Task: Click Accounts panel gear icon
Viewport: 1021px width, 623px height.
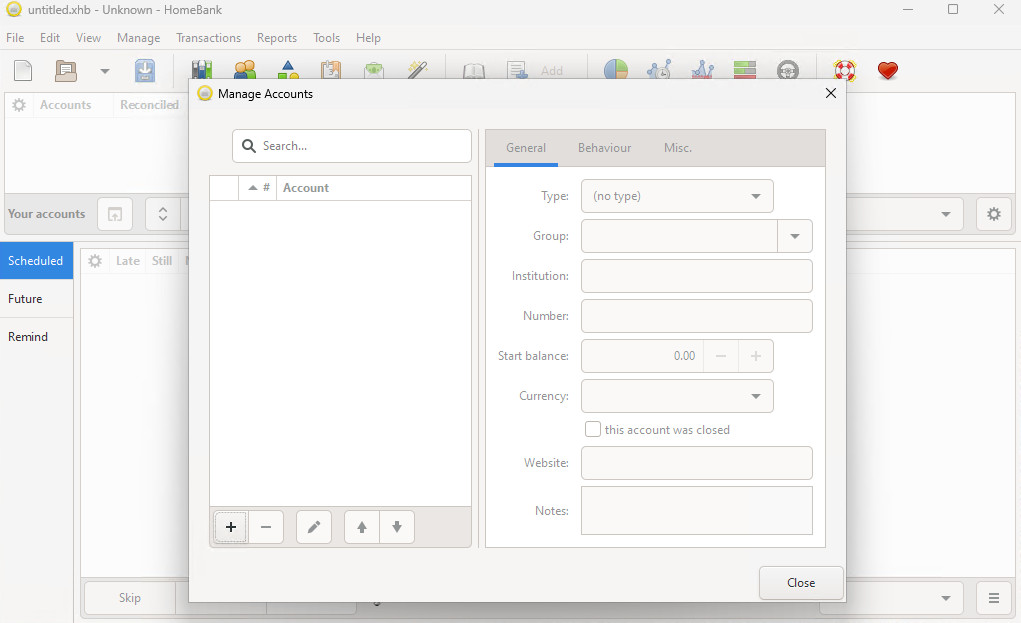Action: (19, 105)
